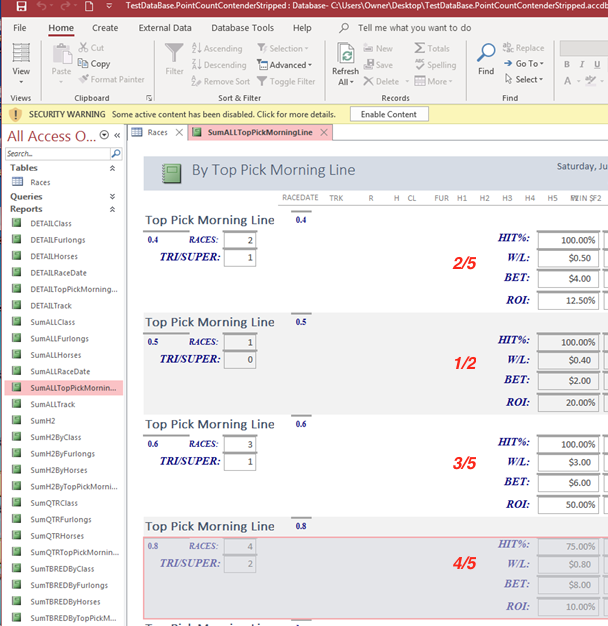This screenshot has height=626, width=608.
Task: Close the Races tab
Action: pos(179,133)
